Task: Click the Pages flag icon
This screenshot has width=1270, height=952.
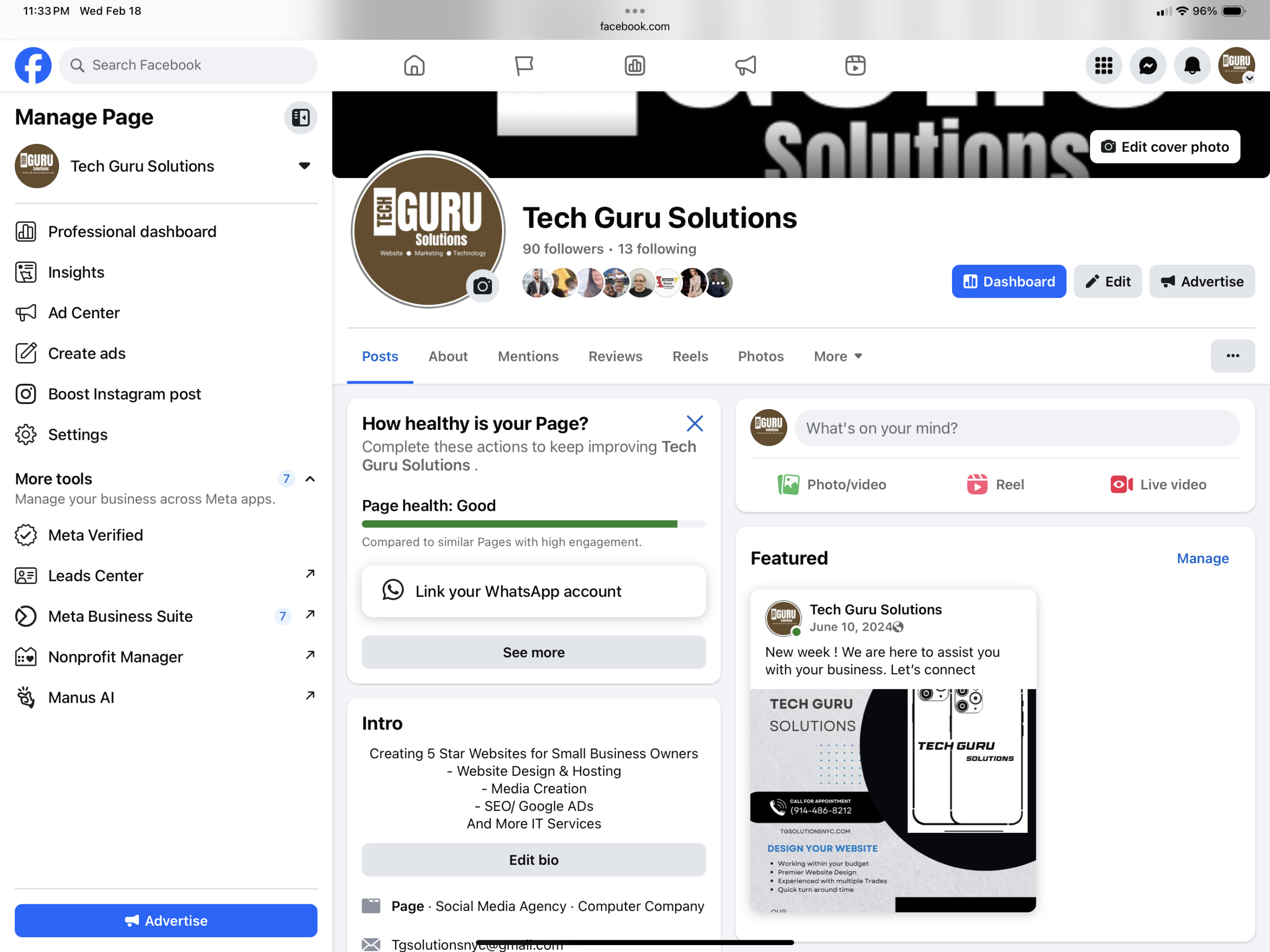Action: (x=523, y=65)
